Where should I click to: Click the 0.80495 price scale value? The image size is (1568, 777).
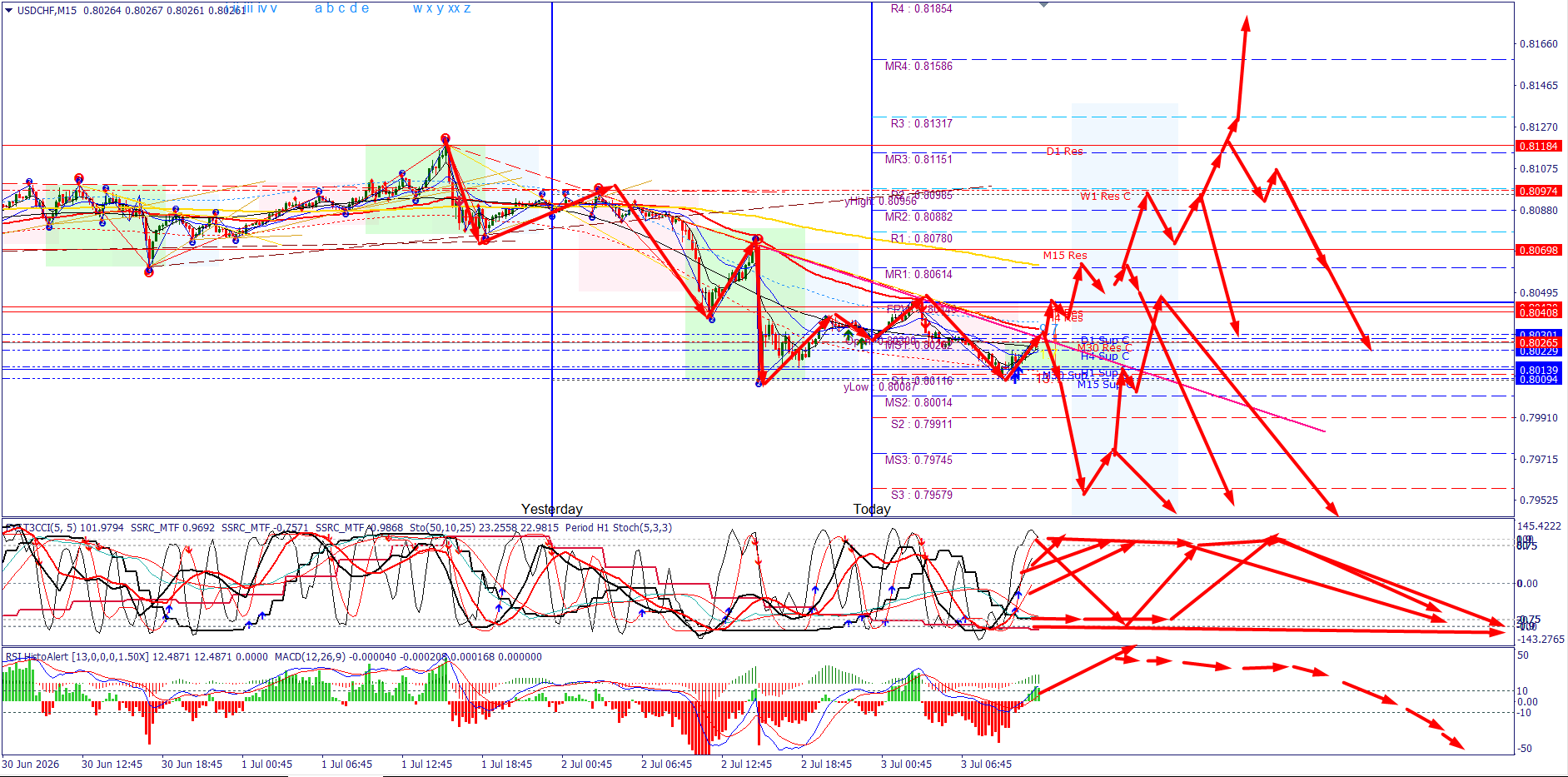1538,293
